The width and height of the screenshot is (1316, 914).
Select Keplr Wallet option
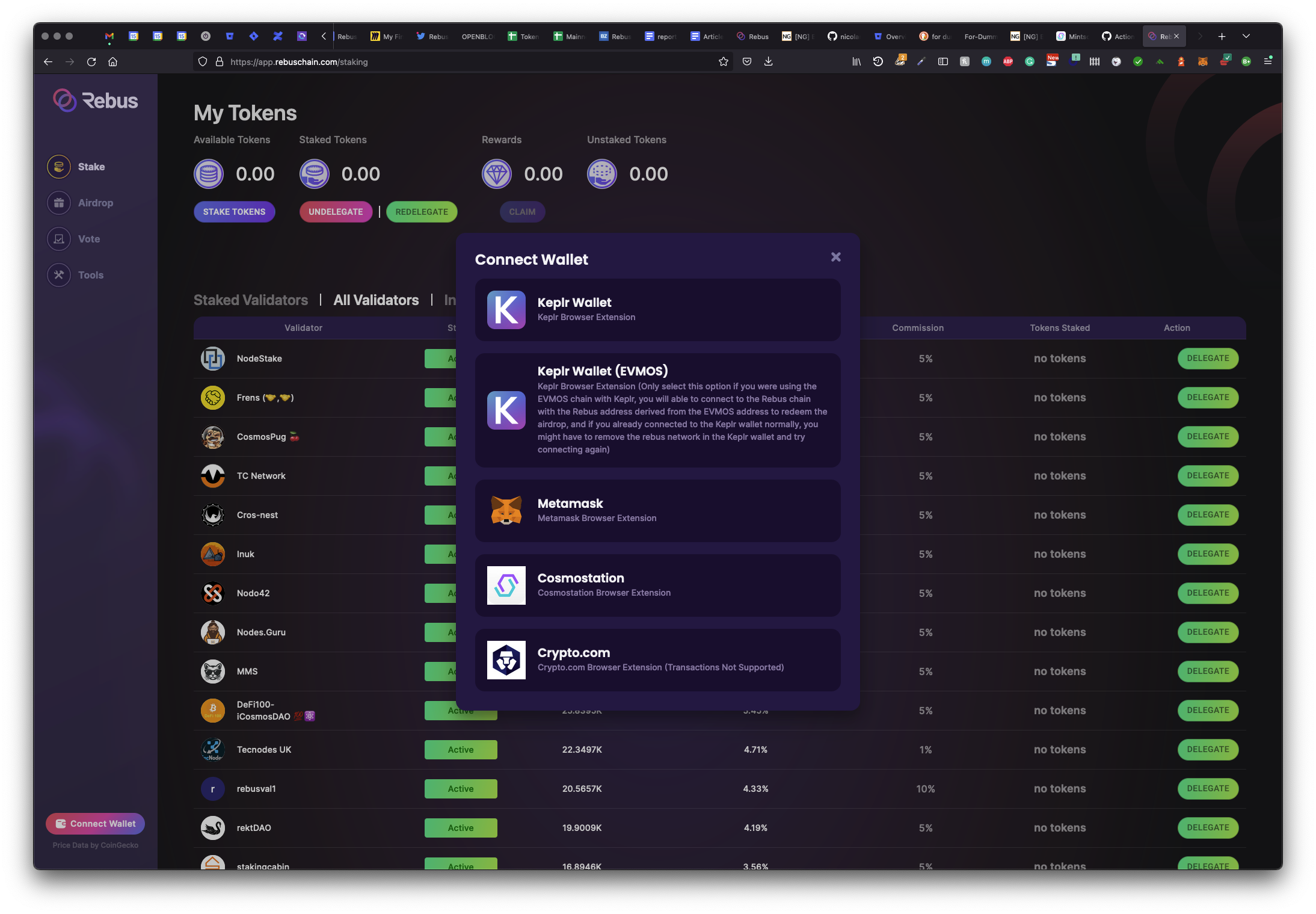point(657,310)
